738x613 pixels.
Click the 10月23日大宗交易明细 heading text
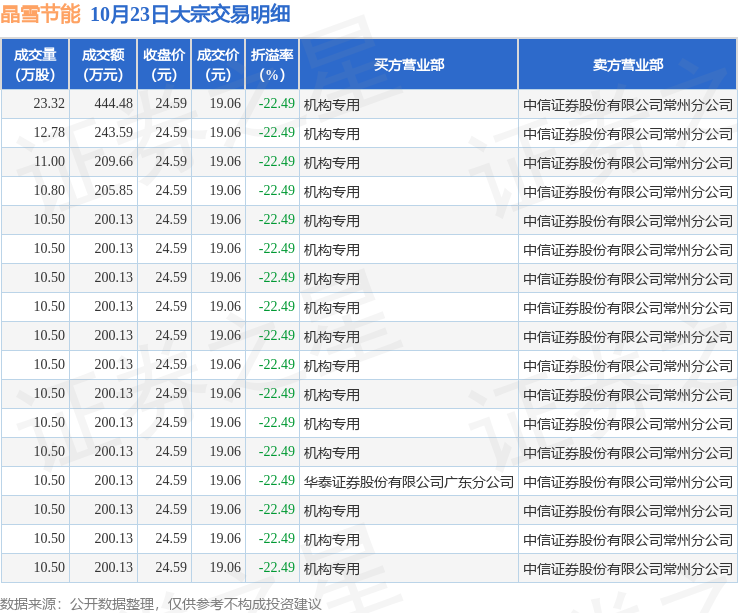[x=190, y=15]
